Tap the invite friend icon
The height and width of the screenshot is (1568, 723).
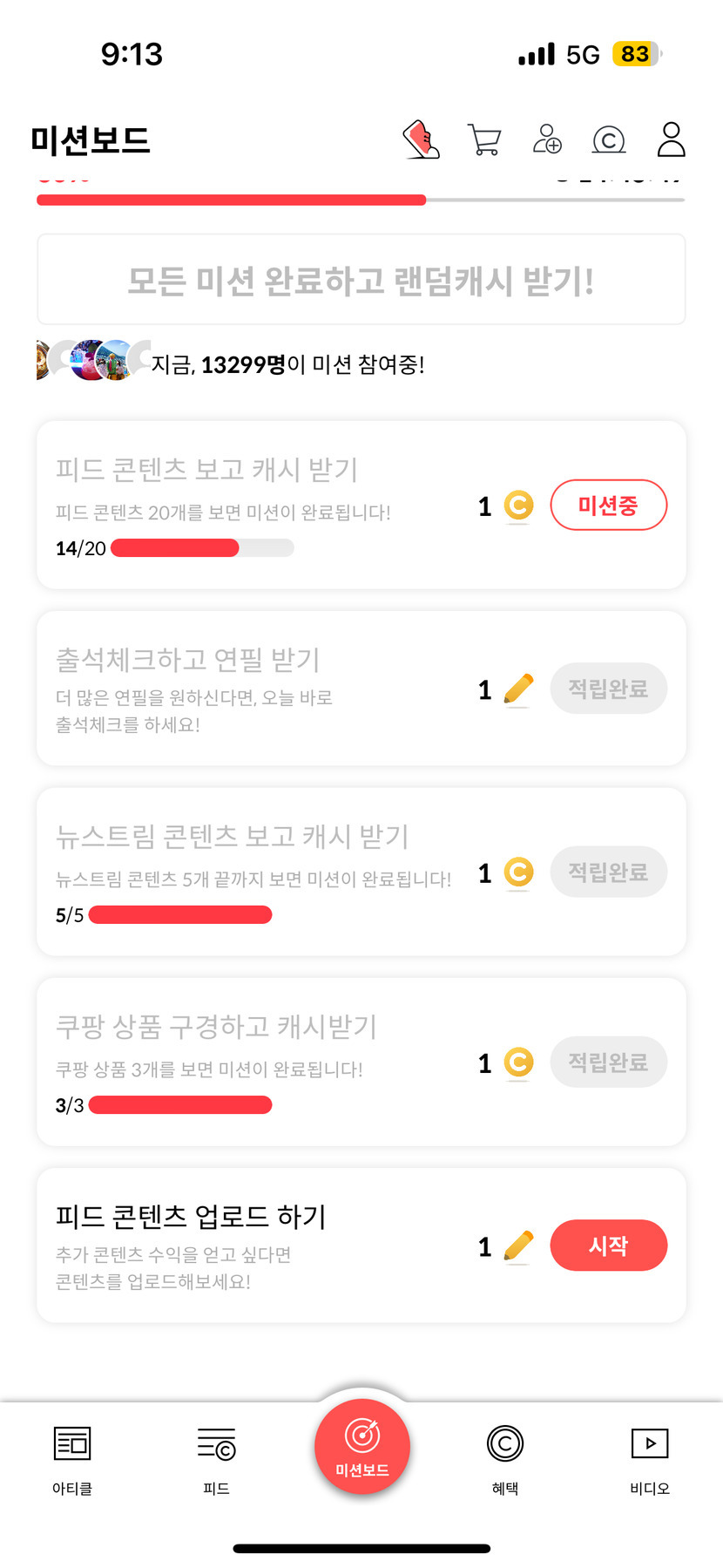547,139
